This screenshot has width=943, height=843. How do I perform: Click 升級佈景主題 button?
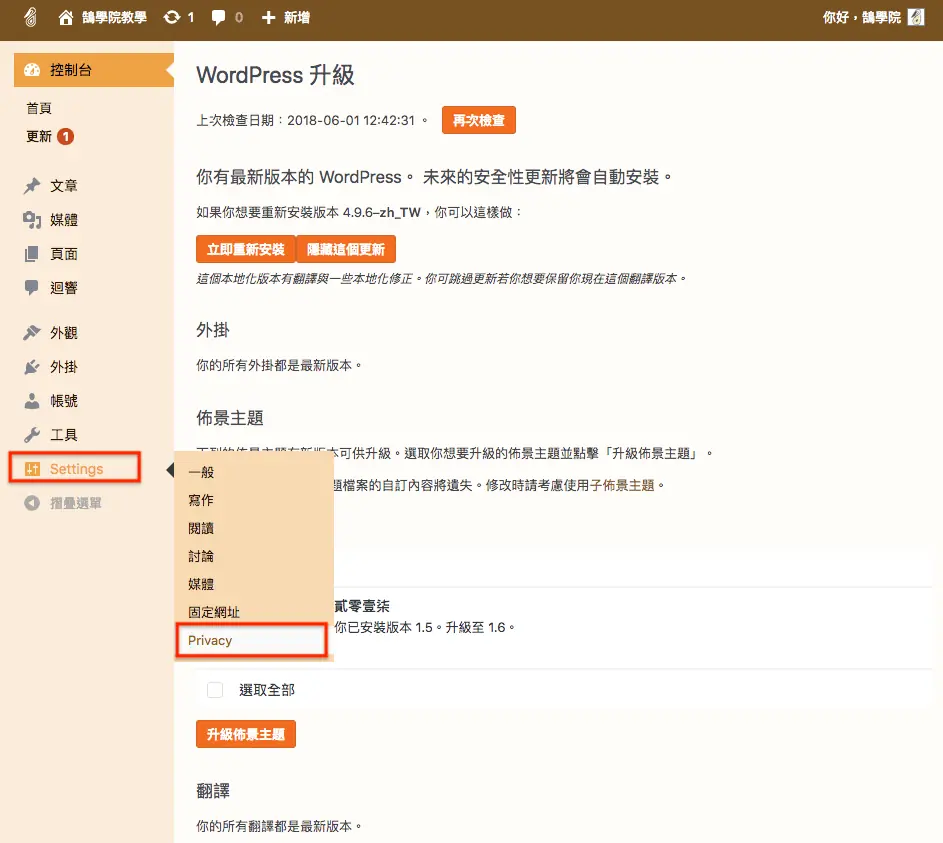coord(245,734)
